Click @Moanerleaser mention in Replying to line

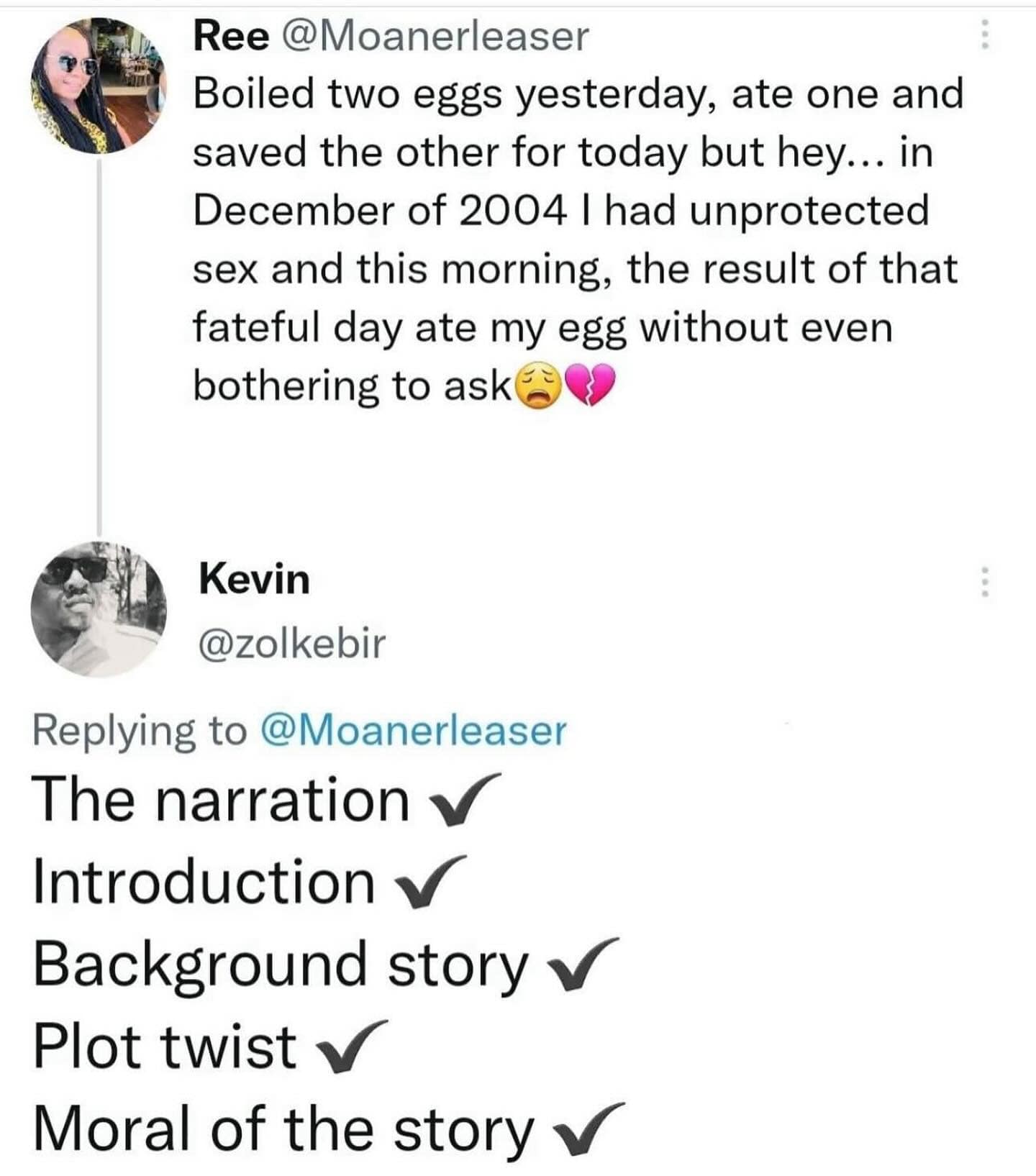(412, 731)
